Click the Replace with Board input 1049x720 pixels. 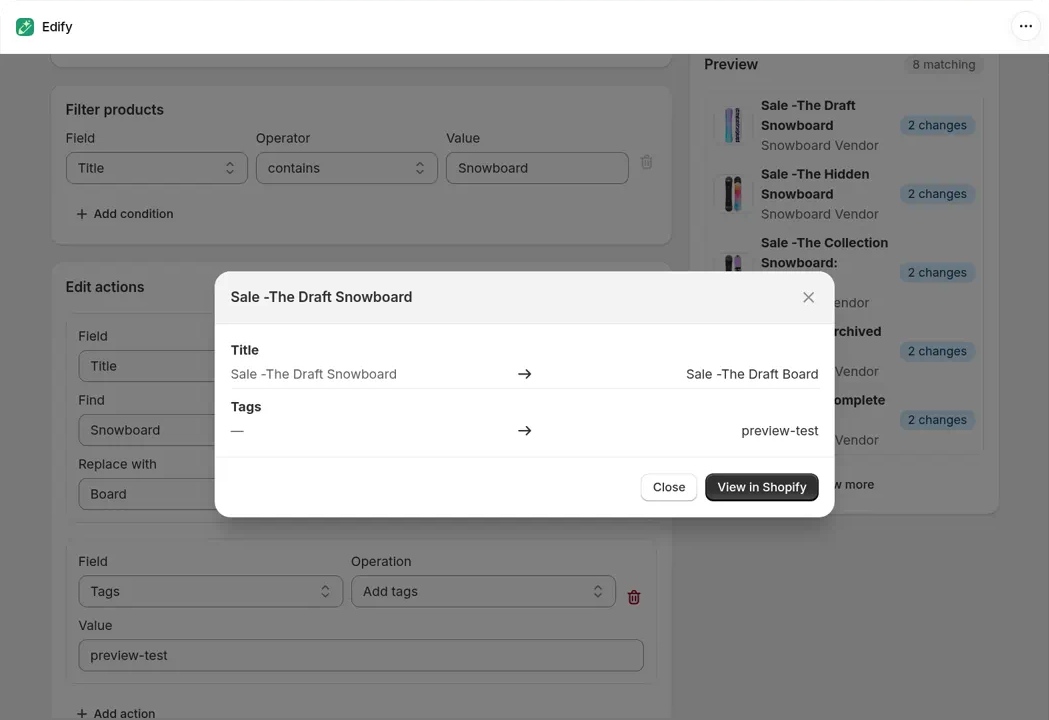pyautogui.click(x=147, y=494)
